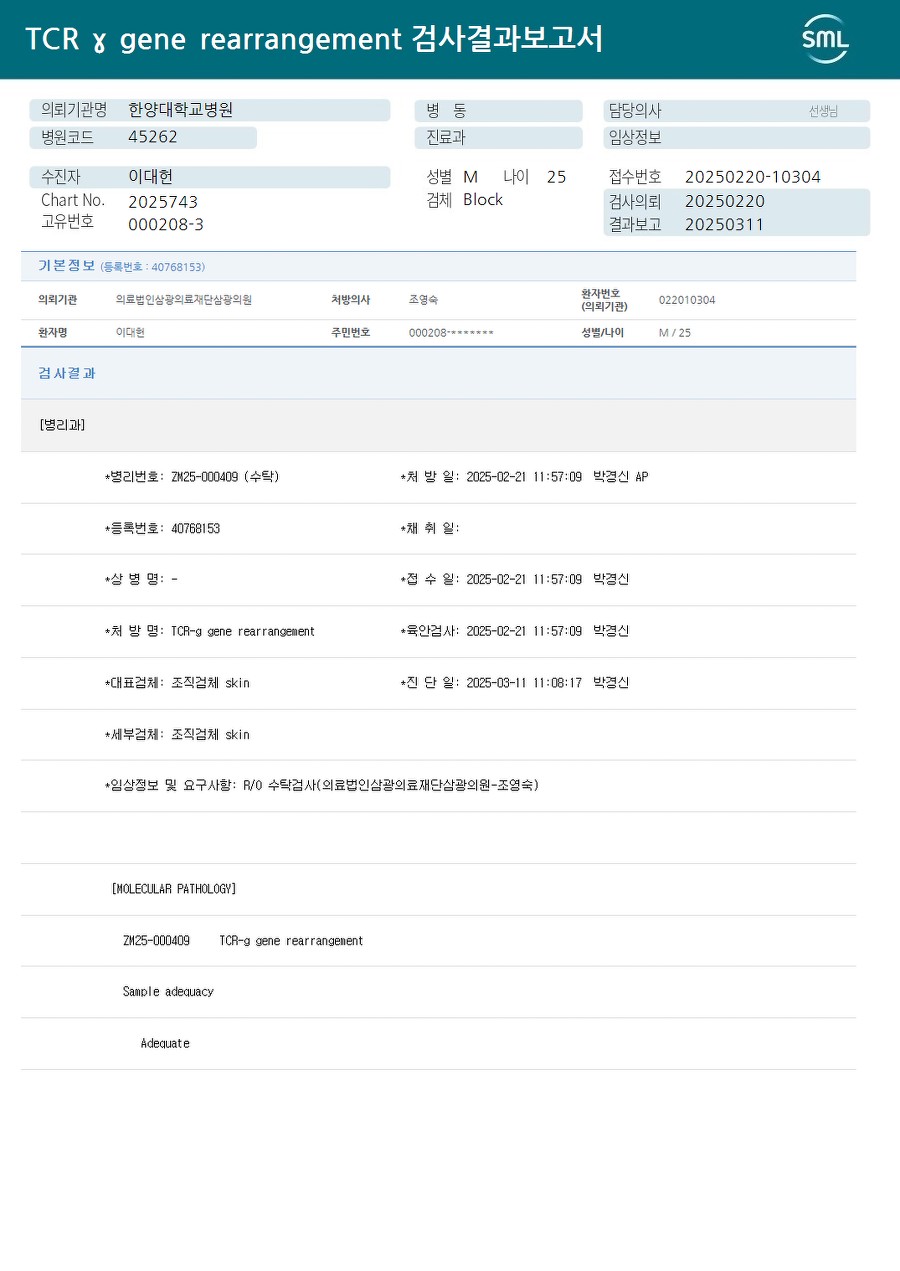Click the '*상 병 명: -' line

[x=141, y=579]
